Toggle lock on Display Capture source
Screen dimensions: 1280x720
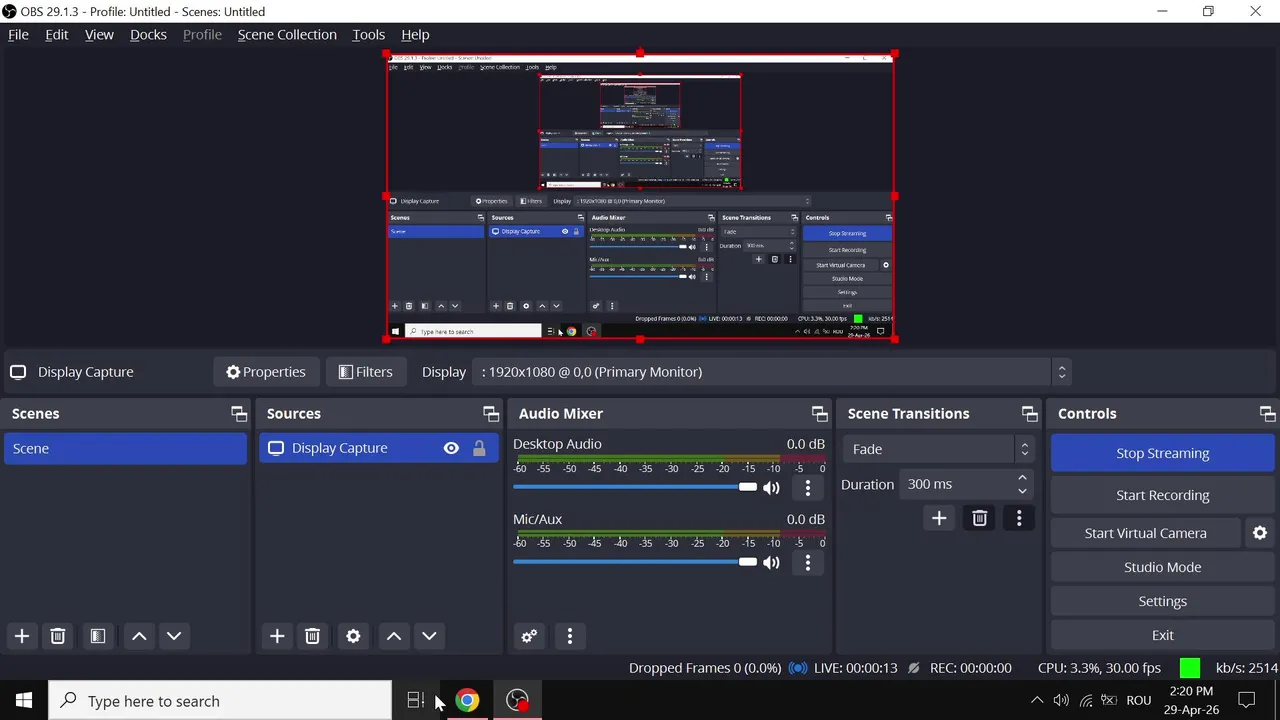479,448
